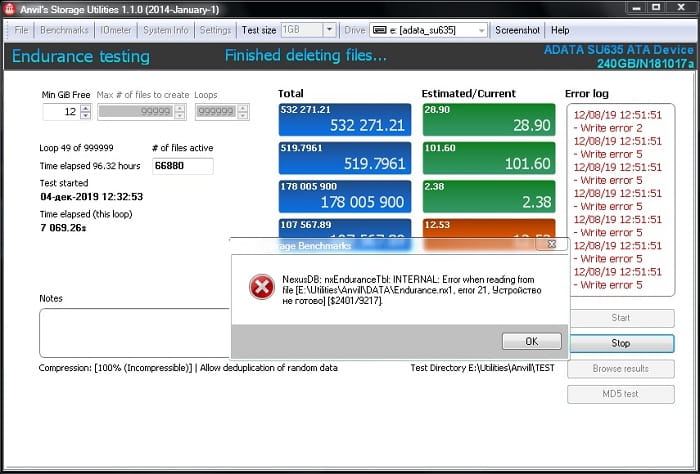Viewport: 700px width, 474px height.
Task: Click the Min GiB Free down arrow
Action: [x=85, y=116]
